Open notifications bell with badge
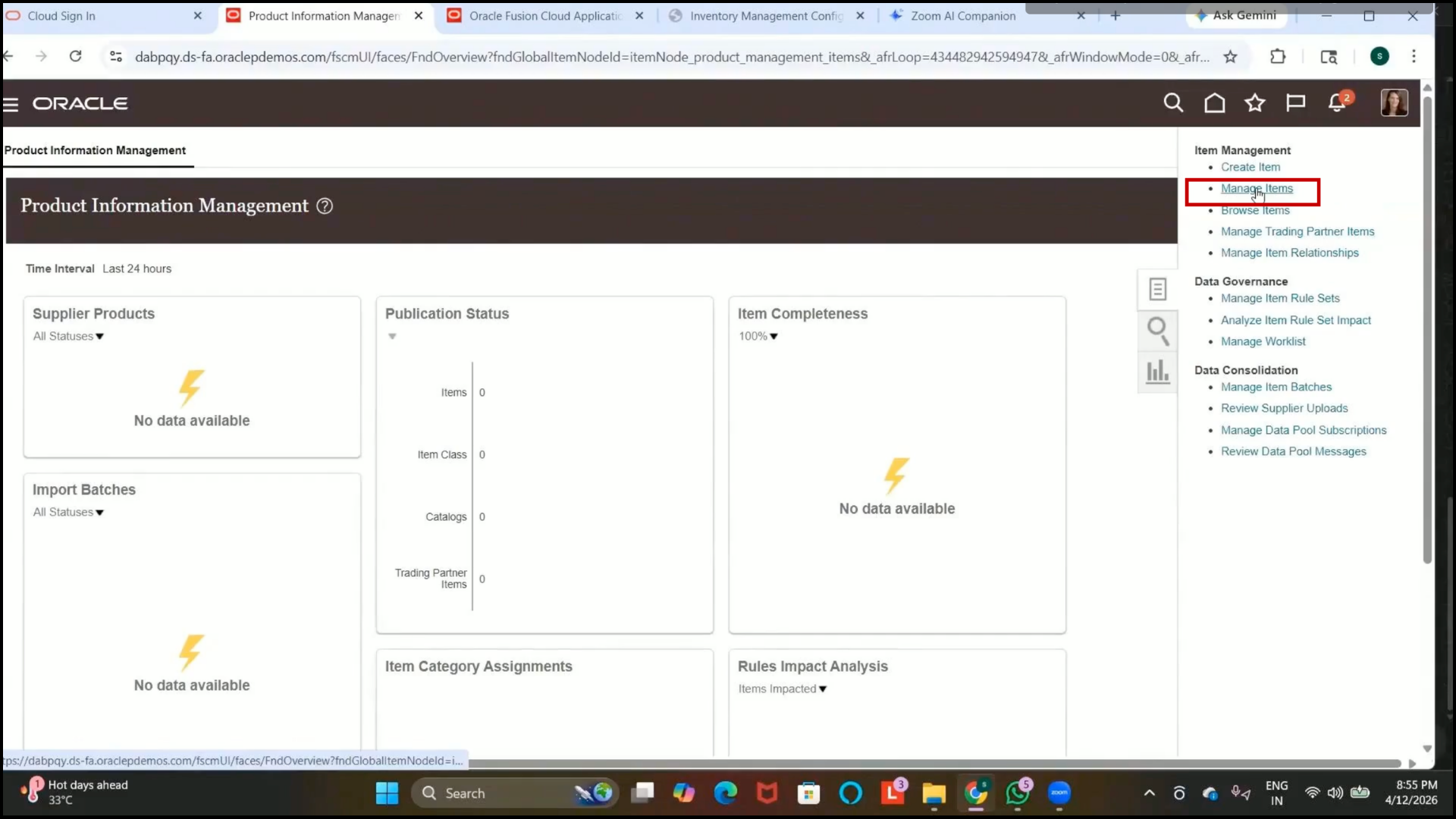1456x819 pixels. tap(1338, 102)
